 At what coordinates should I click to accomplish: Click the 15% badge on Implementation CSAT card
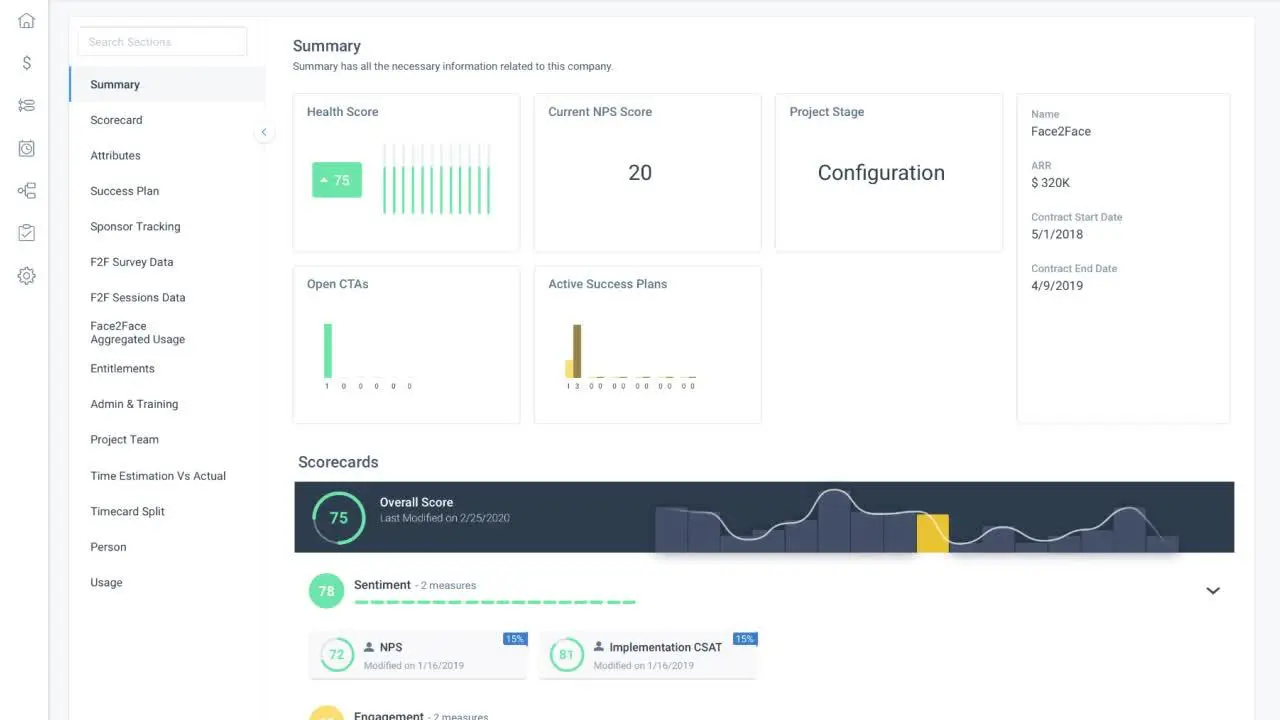pos(745,638)
